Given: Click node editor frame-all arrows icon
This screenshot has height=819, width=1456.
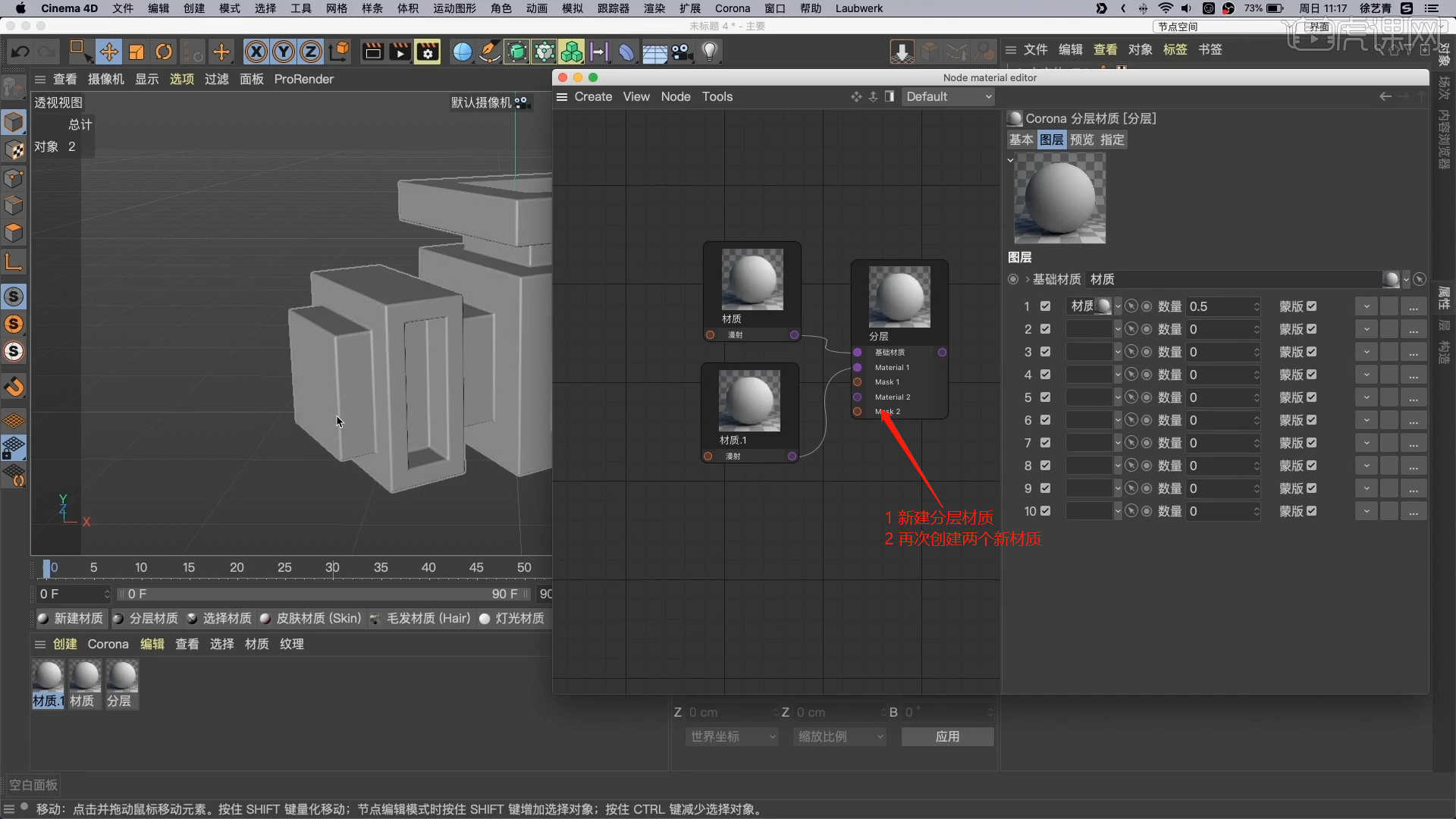Looking at the screenshot, I should pyautogui.click(x=856, y=96).
